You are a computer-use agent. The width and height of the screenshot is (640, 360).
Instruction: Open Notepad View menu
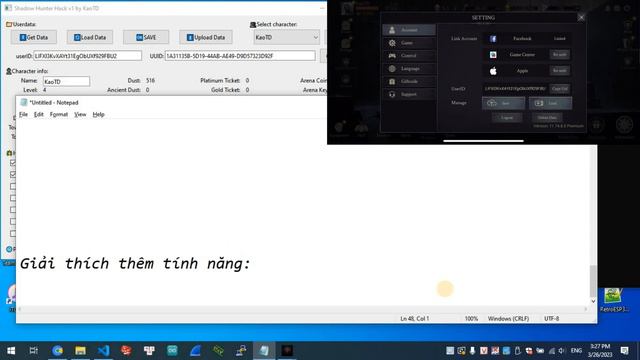(80, 114)
